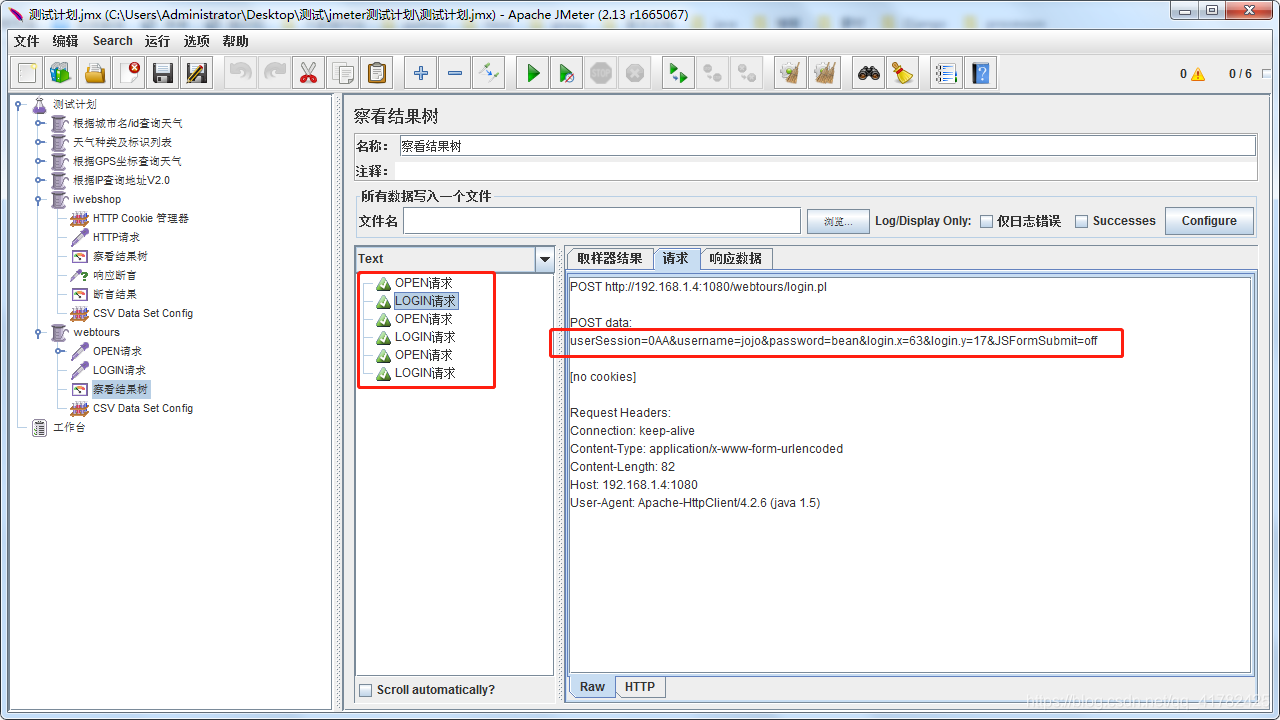This screenshot has height=720, width=1280.
Task: Click the 浏览... browse button
Action: [x=838, y=221]
